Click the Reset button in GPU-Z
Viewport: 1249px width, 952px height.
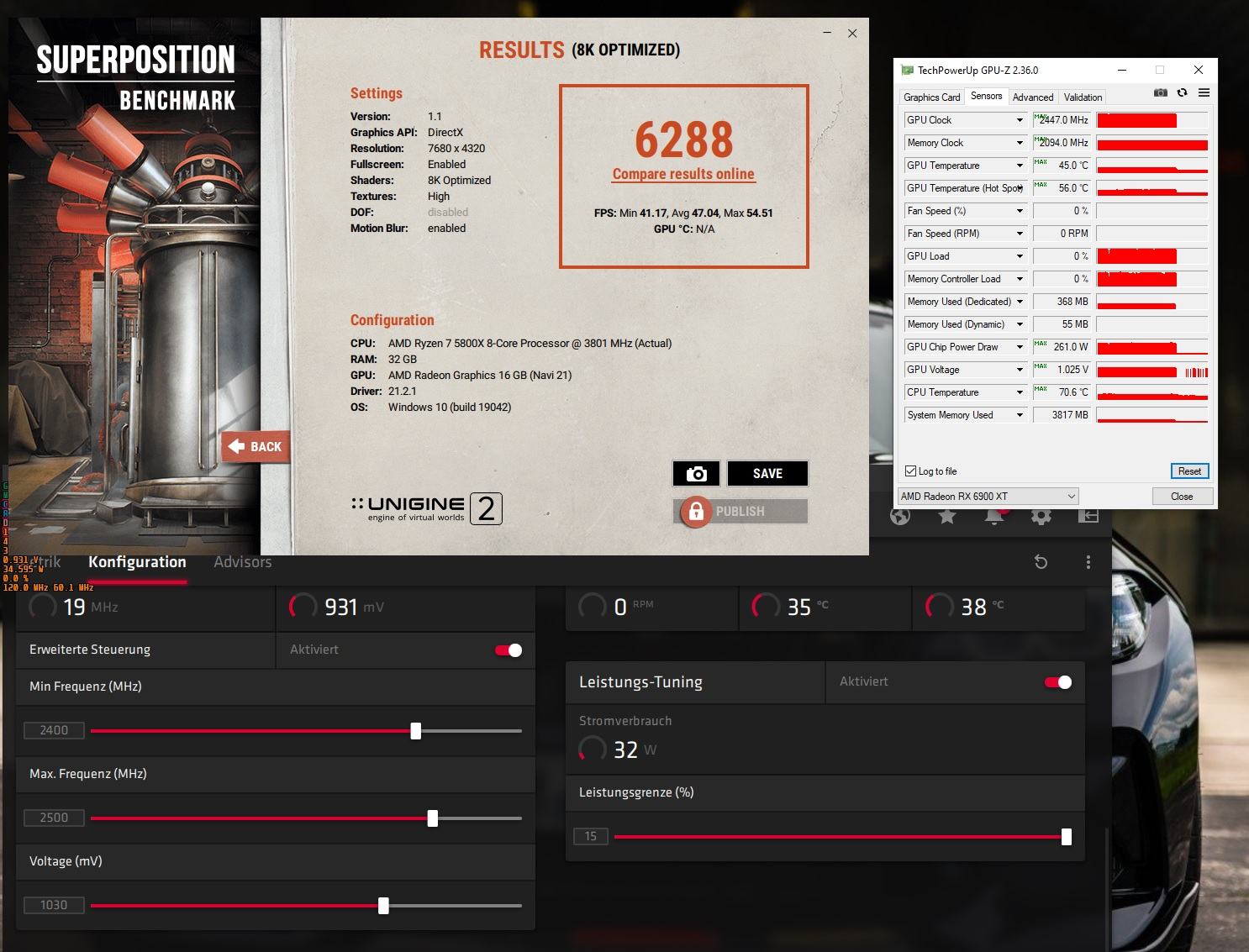tap(1189, 471)
